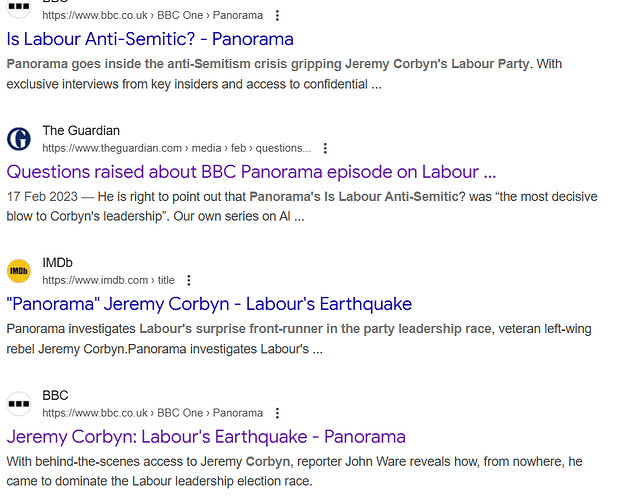Click the 'IMDb' site name label
632x500 pixels.
[58, 263]
